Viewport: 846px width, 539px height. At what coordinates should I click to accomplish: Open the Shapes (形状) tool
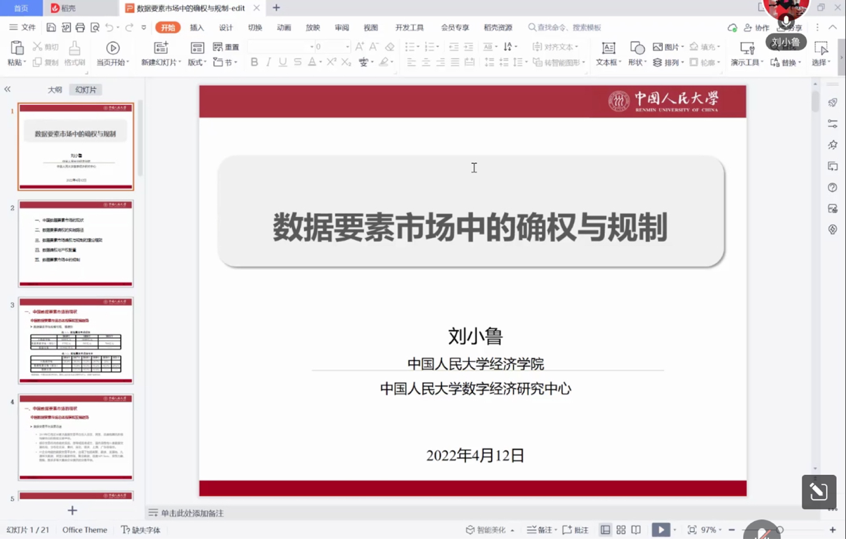(x=637, y=48)
